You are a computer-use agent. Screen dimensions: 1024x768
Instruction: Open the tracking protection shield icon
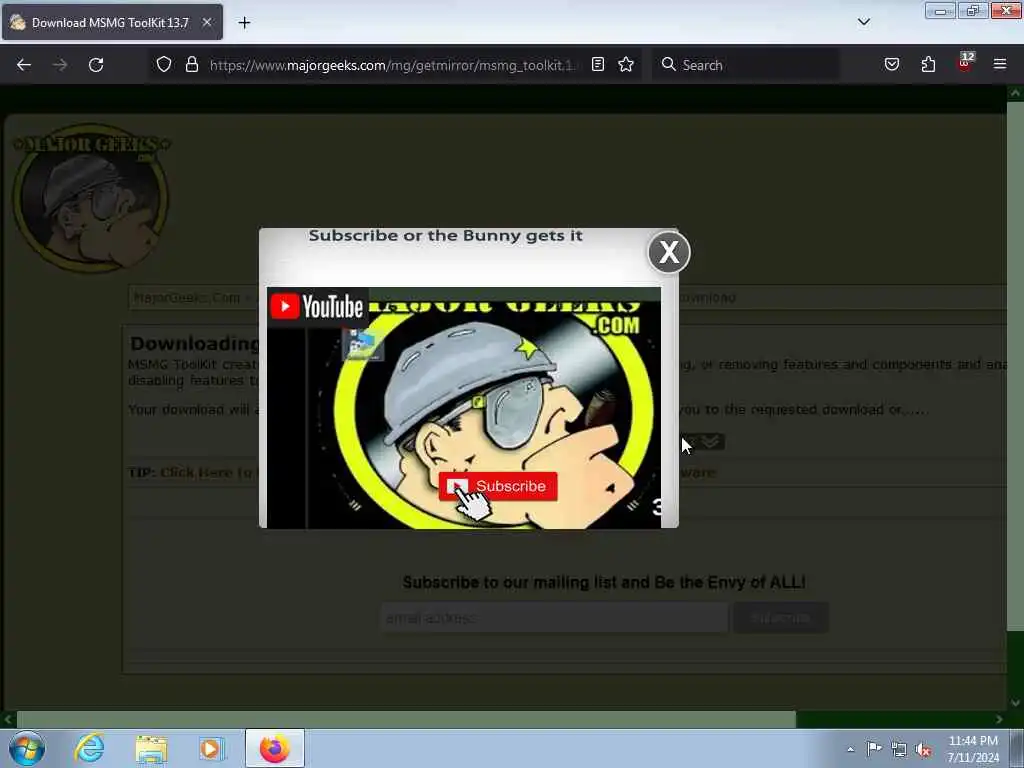tap(164, 65)
